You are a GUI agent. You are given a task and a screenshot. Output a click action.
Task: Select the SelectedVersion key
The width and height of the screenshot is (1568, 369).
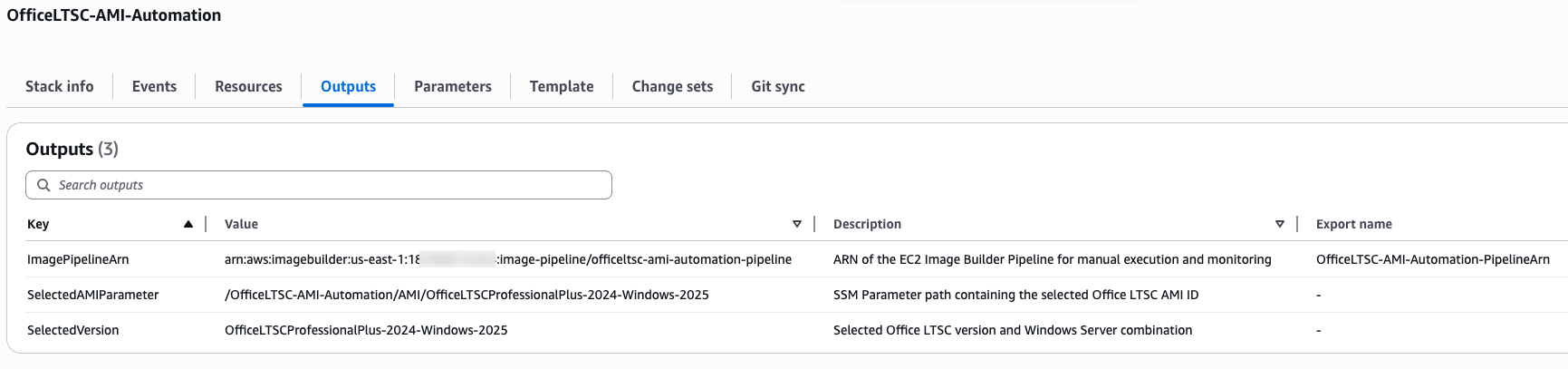point(72,330)
